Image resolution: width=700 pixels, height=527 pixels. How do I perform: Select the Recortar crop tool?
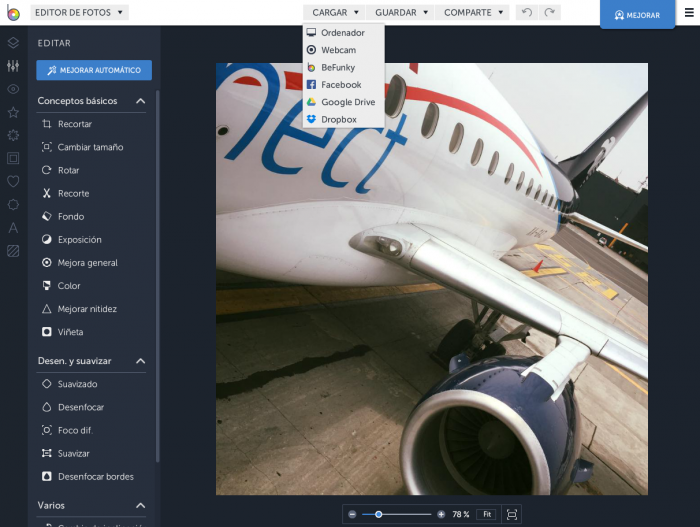pyautogui.click(x=75, y=124)
